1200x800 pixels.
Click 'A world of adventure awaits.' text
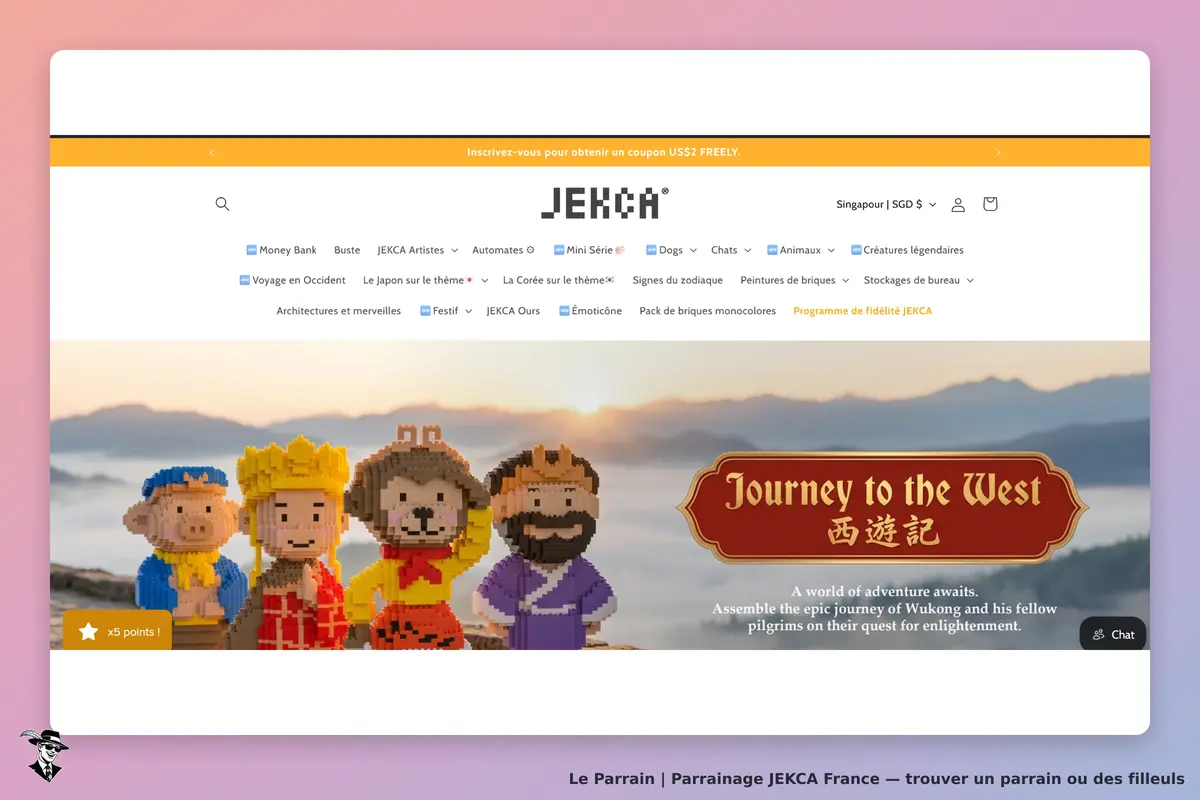tap(885, 591)
